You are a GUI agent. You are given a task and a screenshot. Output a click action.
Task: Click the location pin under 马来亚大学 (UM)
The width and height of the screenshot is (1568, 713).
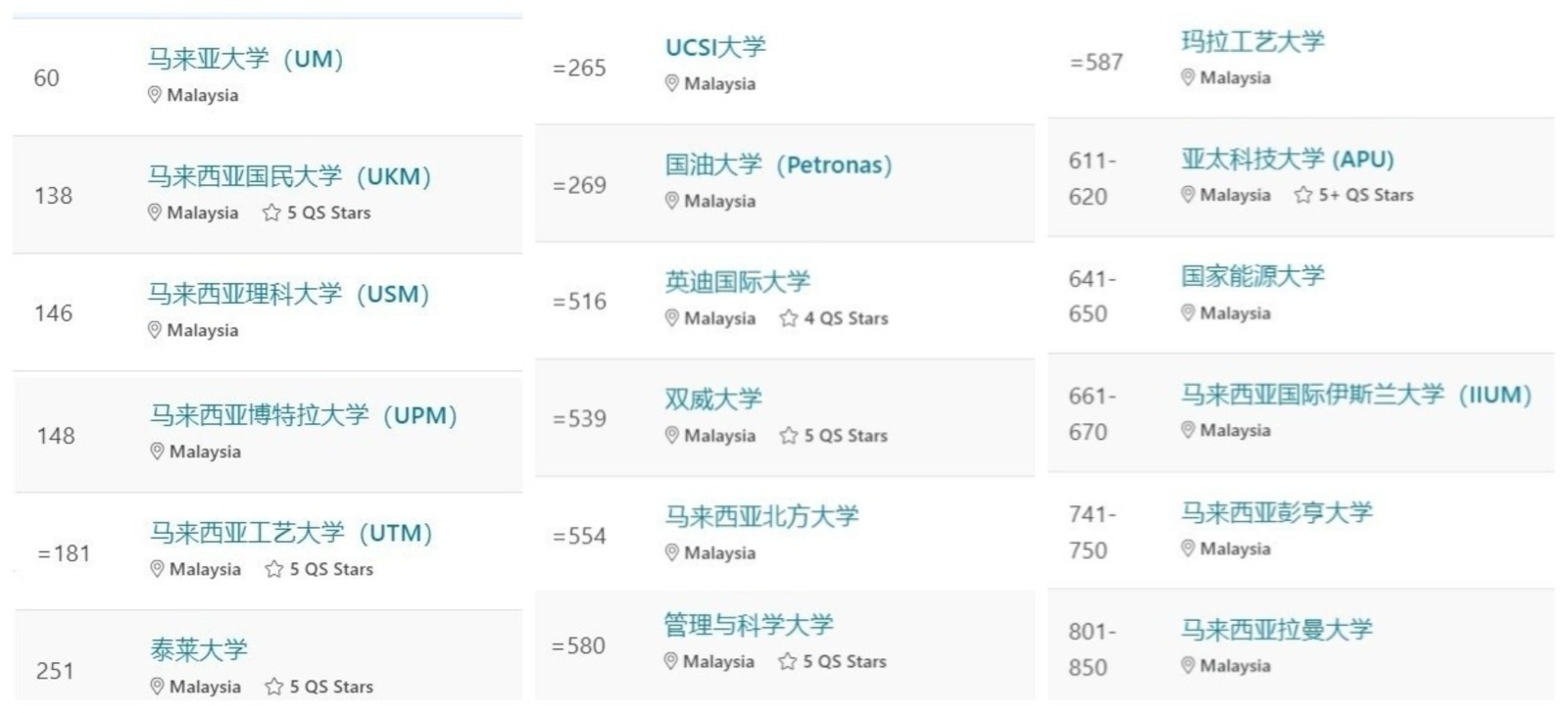click(154, 95)
